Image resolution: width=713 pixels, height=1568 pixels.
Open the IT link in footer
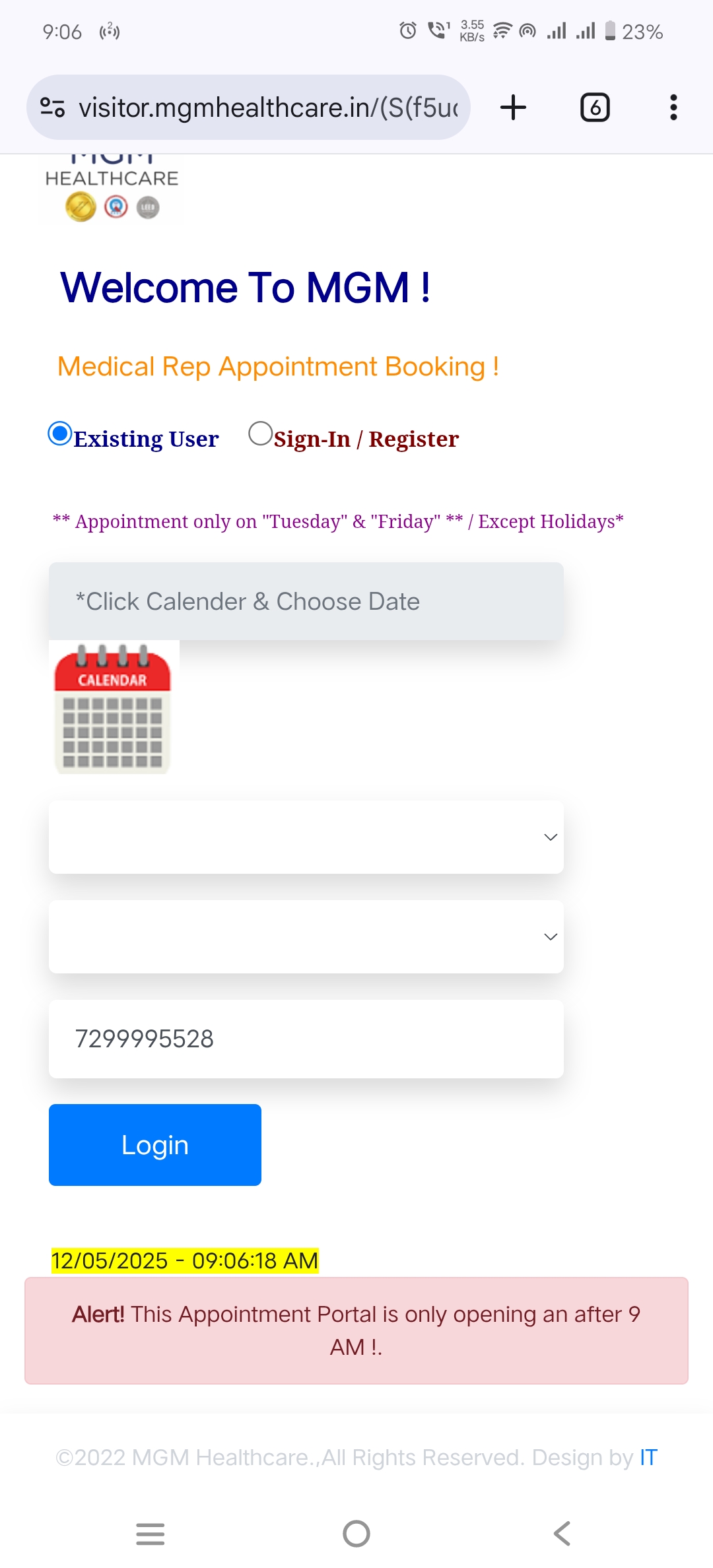(x=648, y=1457)
